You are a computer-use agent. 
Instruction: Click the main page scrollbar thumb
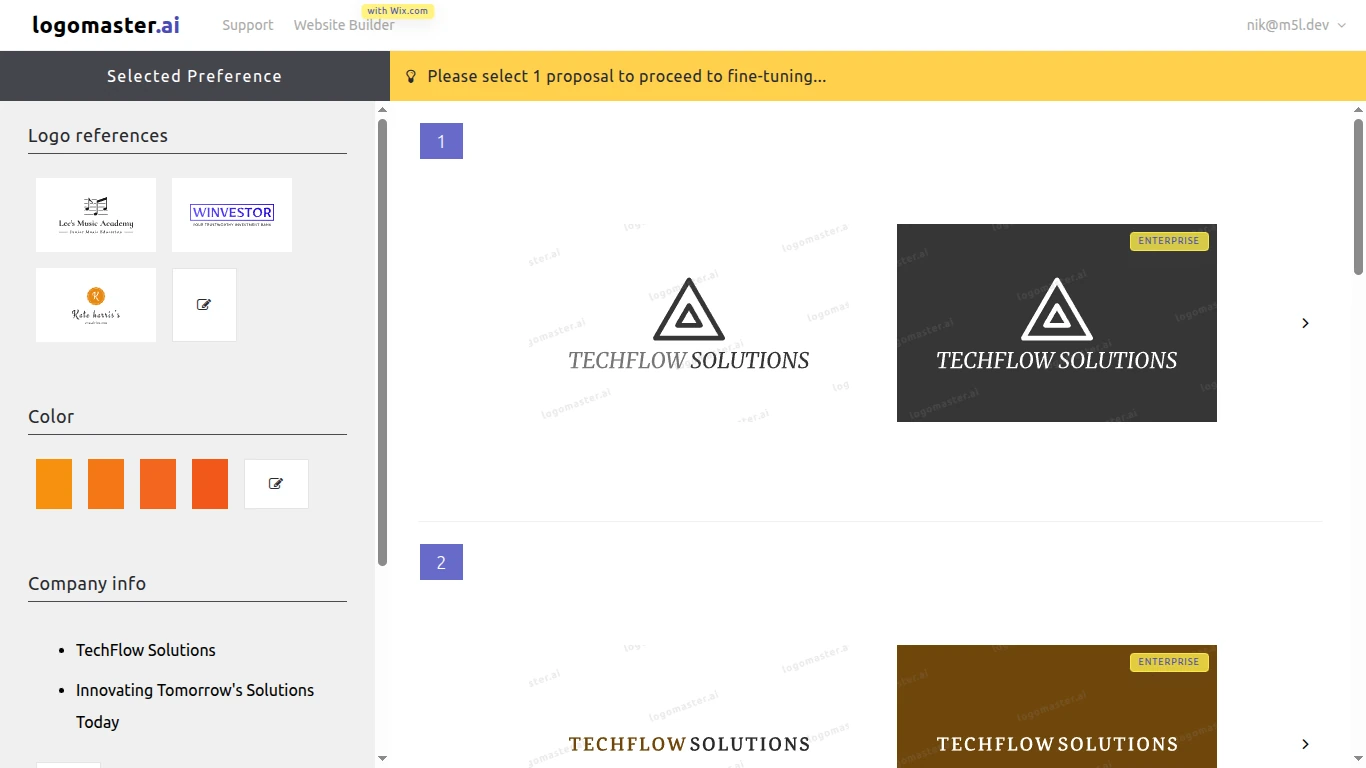pos(1358,197)
